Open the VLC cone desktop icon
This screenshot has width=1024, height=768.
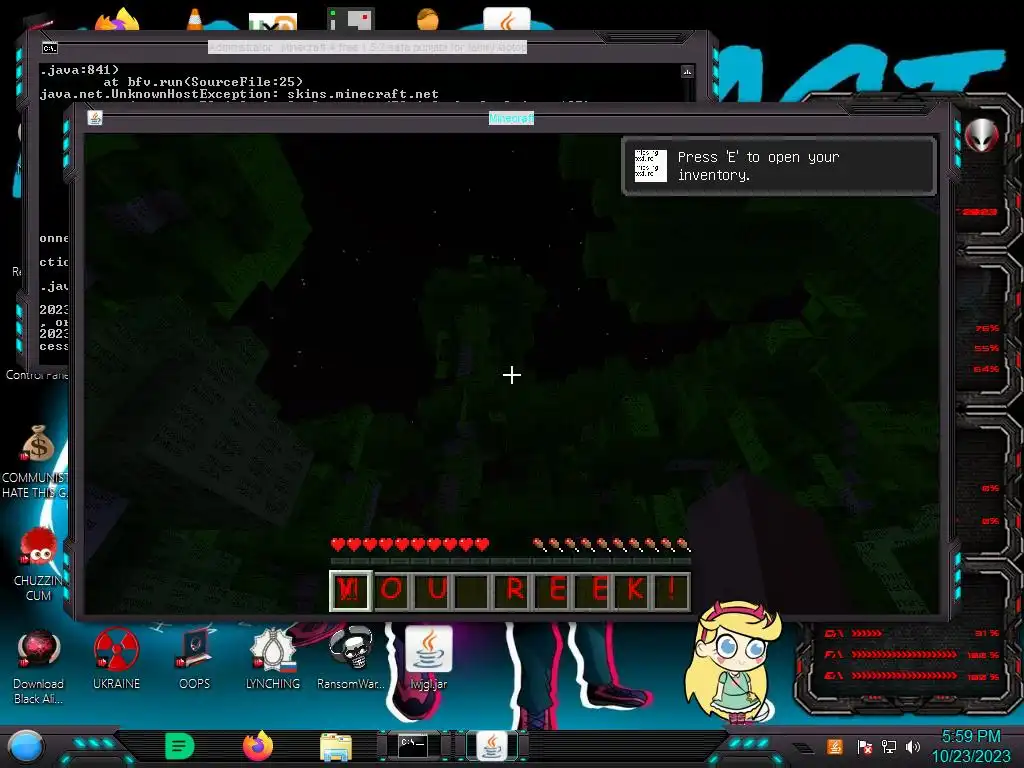(195, 20)
